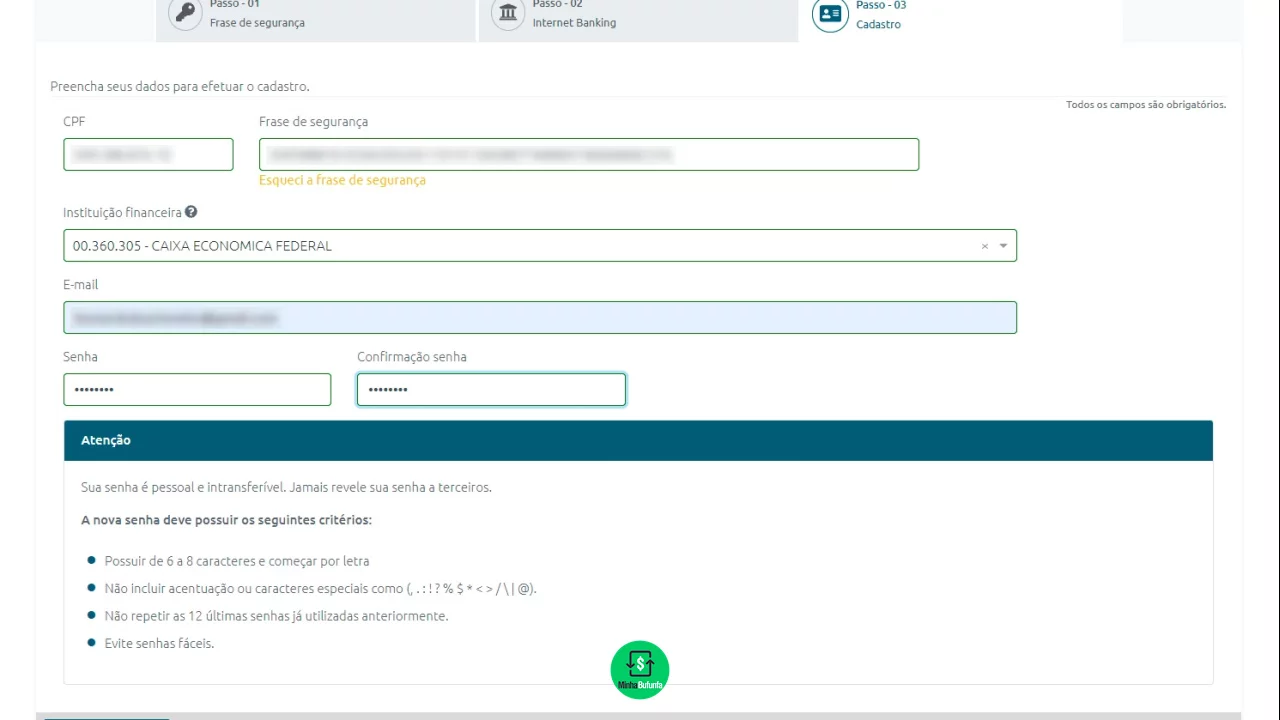The height and width of the screenshot is (720, 1280).
Task: Click the Atenção panel header
Action: point(638,440)
